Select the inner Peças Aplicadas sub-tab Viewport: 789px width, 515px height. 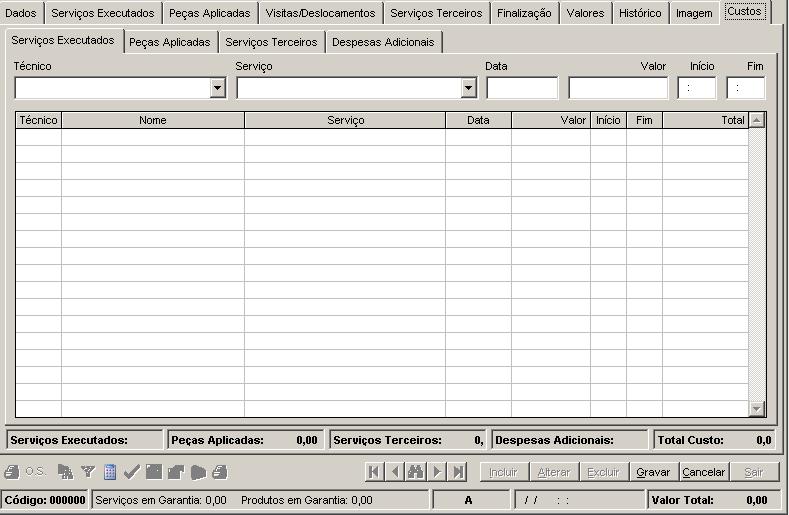[x=170, y=42]
